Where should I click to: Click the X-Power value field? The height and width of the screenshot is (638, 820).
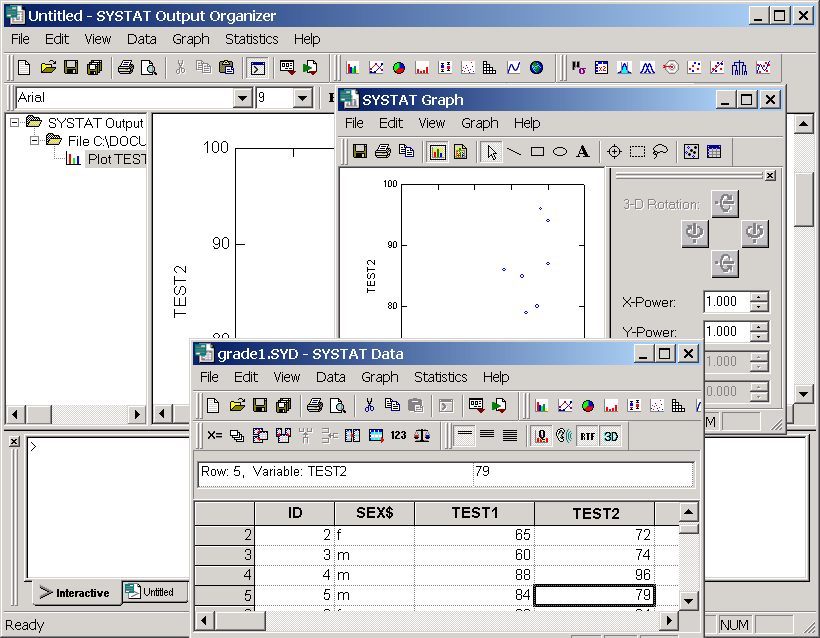click(x=727, y=302)
